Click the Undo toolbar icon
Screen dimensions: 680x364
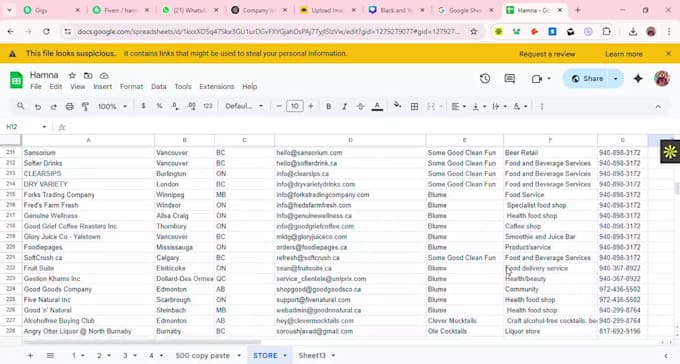pyautogui.click(x=38, y=106)
